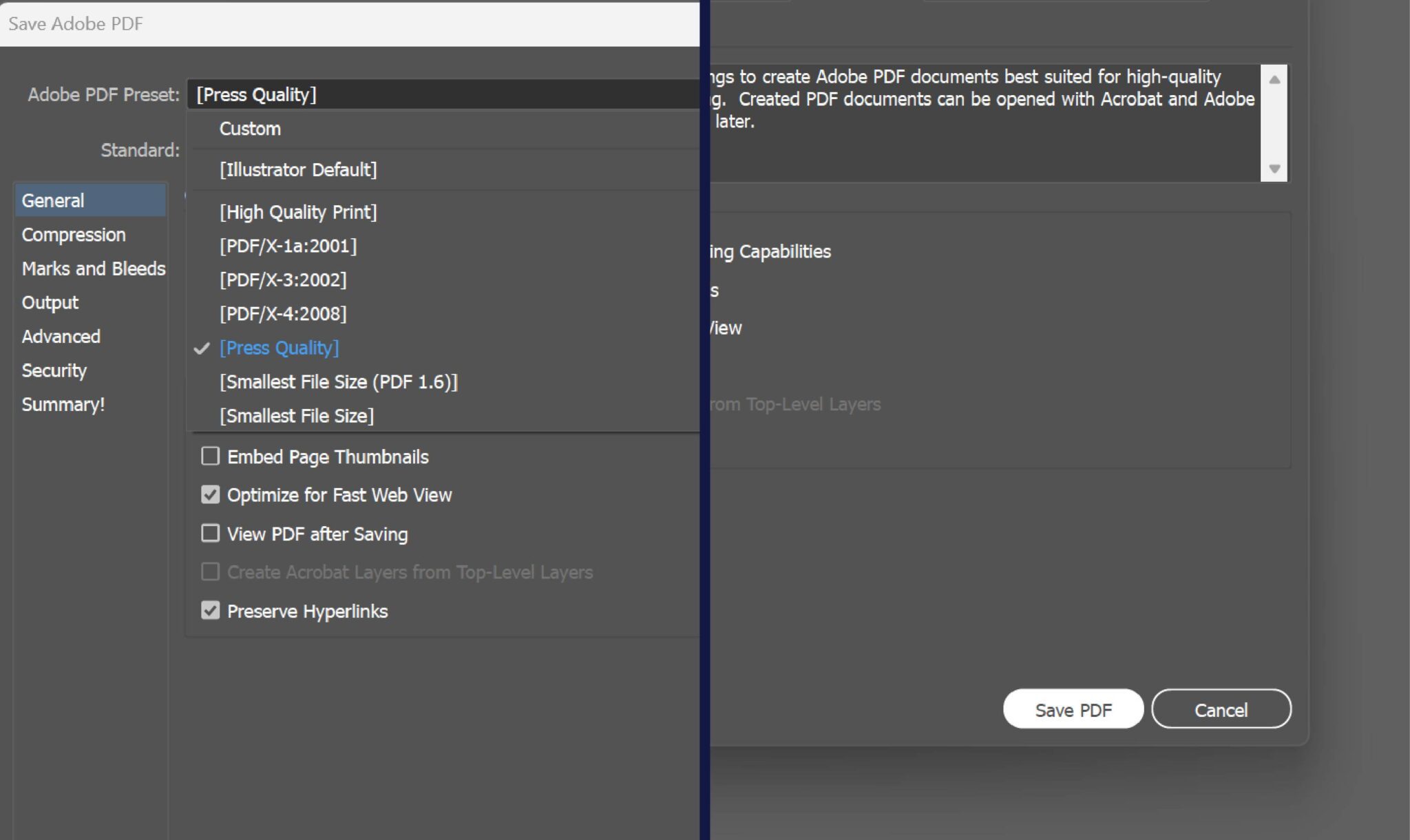Uncheck Optimize for Fast Web View
This screenshot has width=1410, height=840.
(210, 495)
